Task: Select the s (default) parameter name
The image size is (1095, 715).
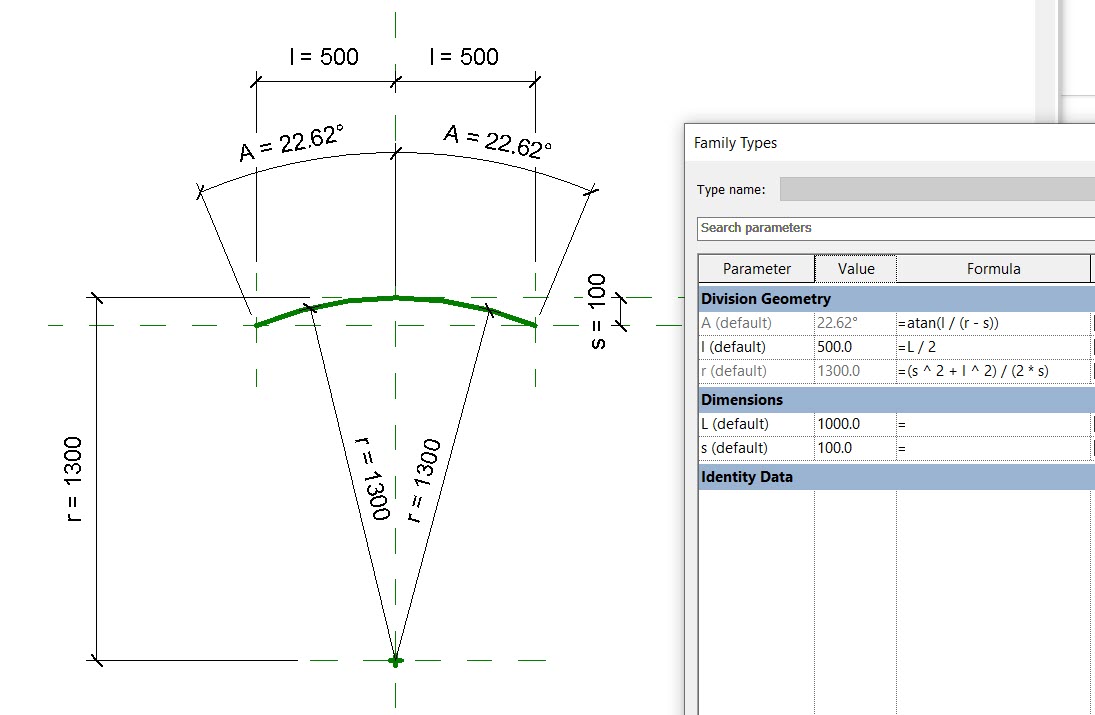Action: [734, 448]
